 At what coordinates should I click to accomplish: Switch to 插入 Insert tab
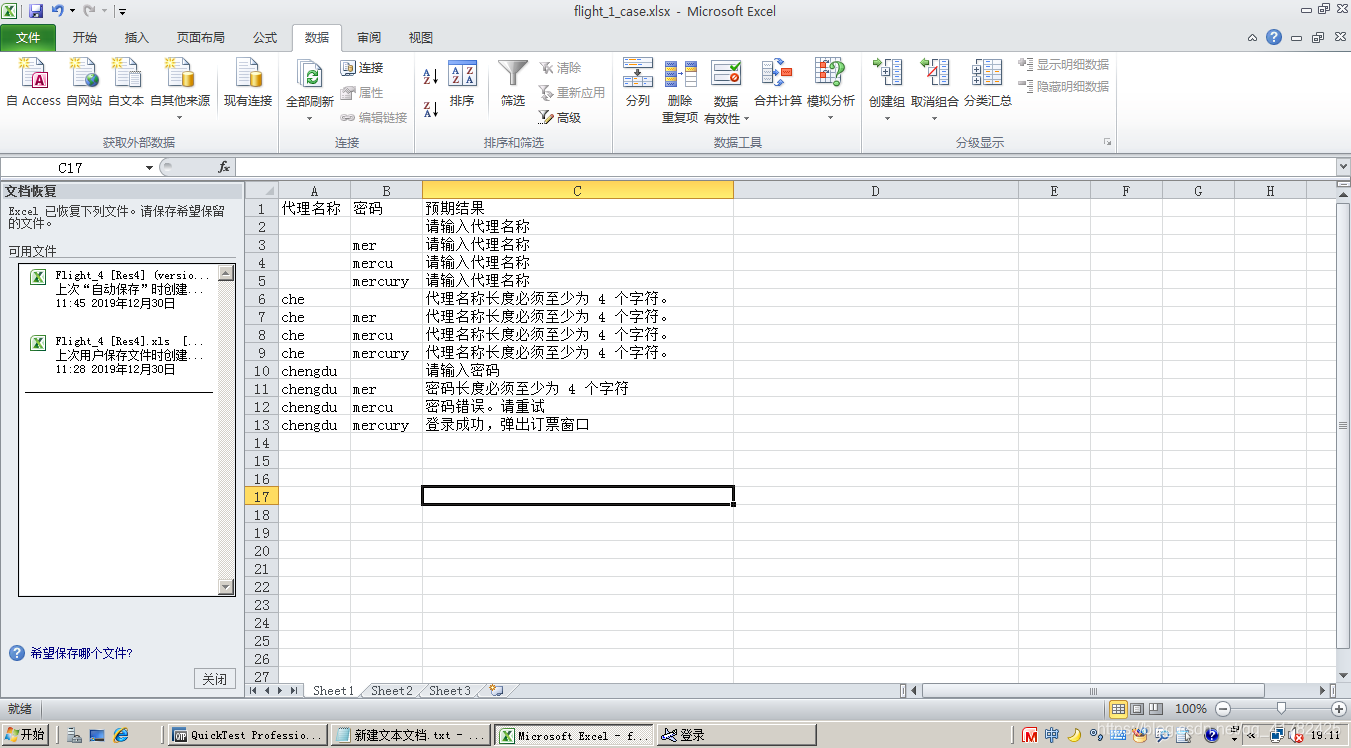(x=137, y=38)
